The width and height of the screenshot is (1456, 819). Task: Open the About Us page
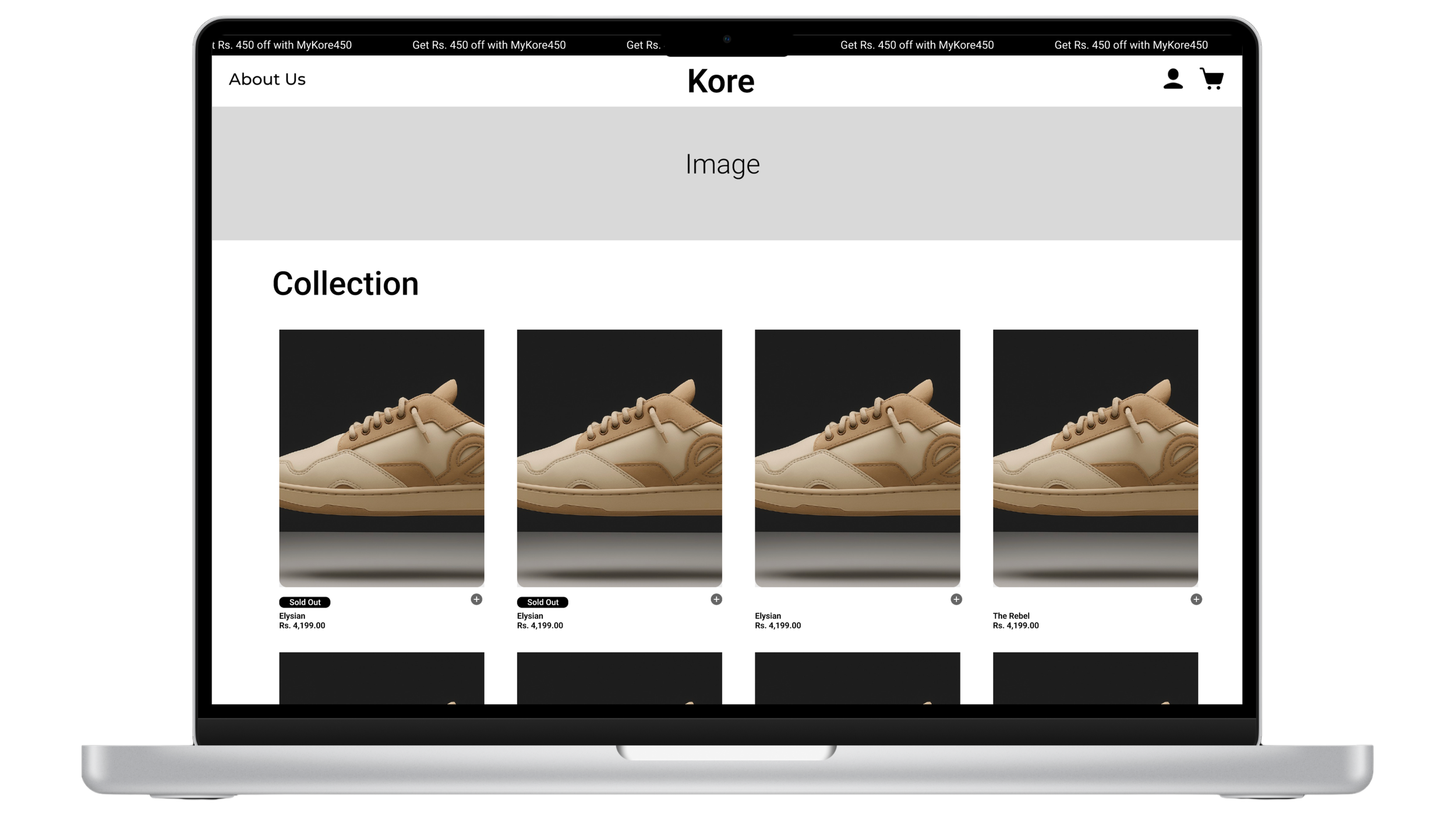click(267, 79)
